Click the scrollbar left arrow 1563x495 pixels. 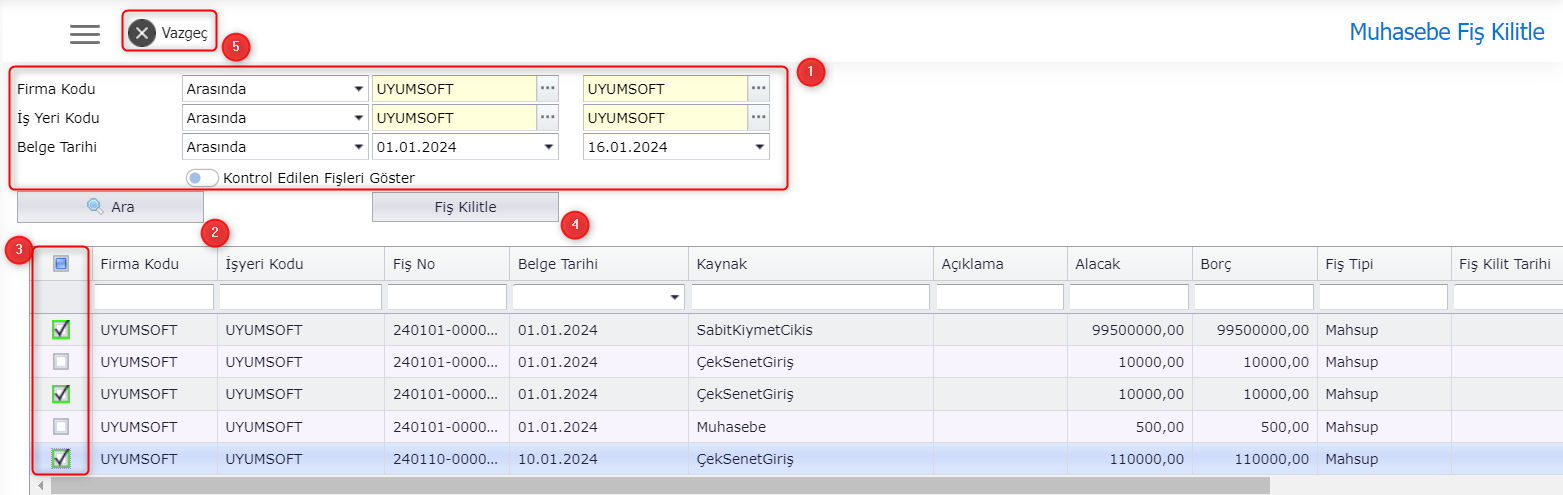(41, 485)
